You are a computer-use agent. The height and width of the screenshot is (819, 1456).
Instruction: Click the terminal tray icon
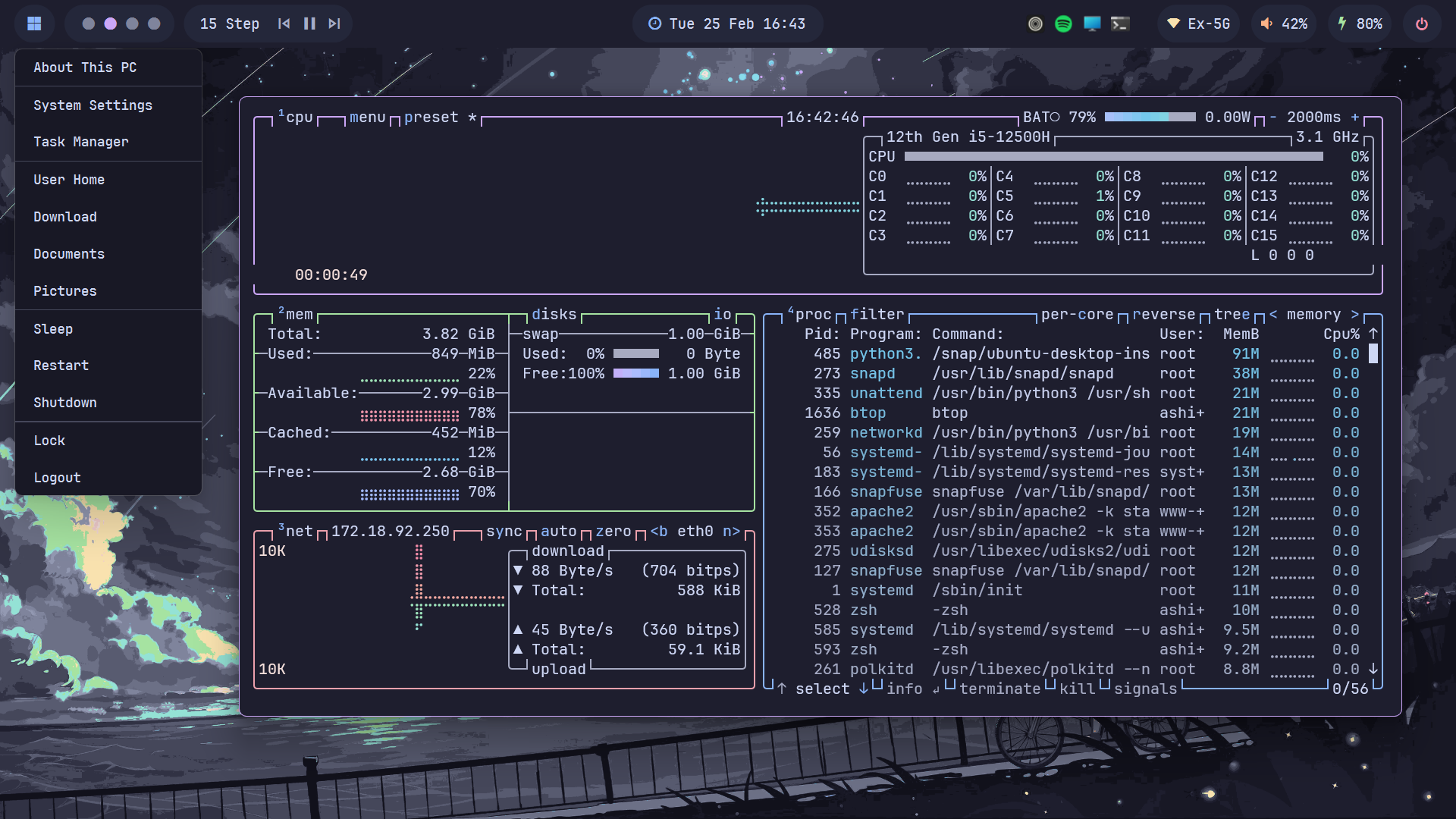[x=1120, y=24]
